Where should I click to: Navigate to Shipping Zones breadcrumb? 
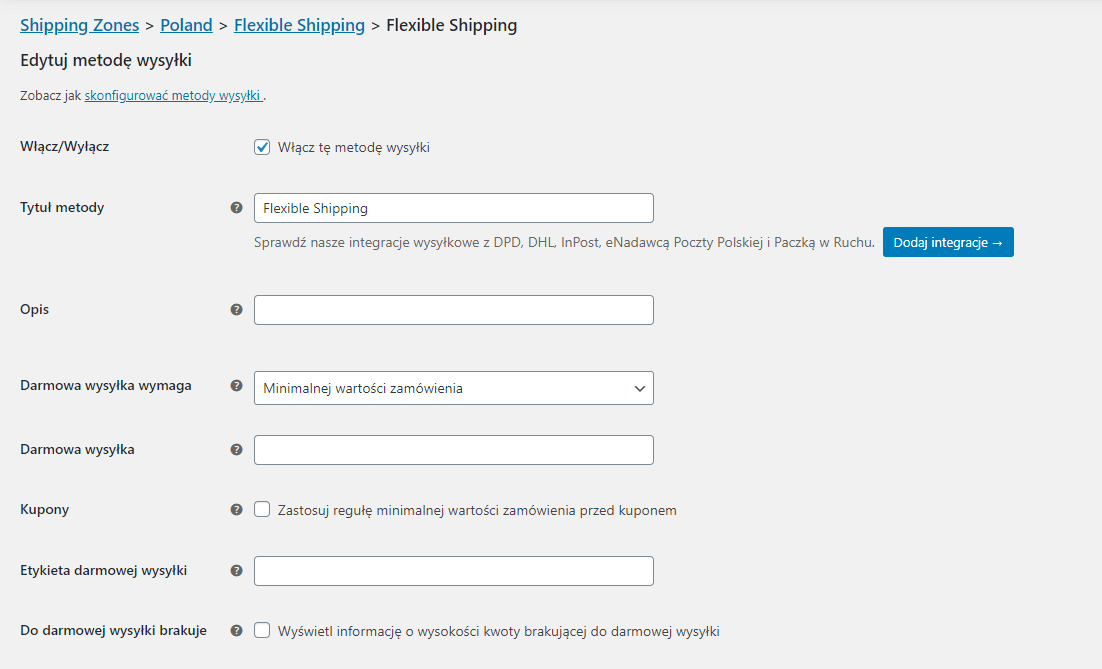click(79, 24)
